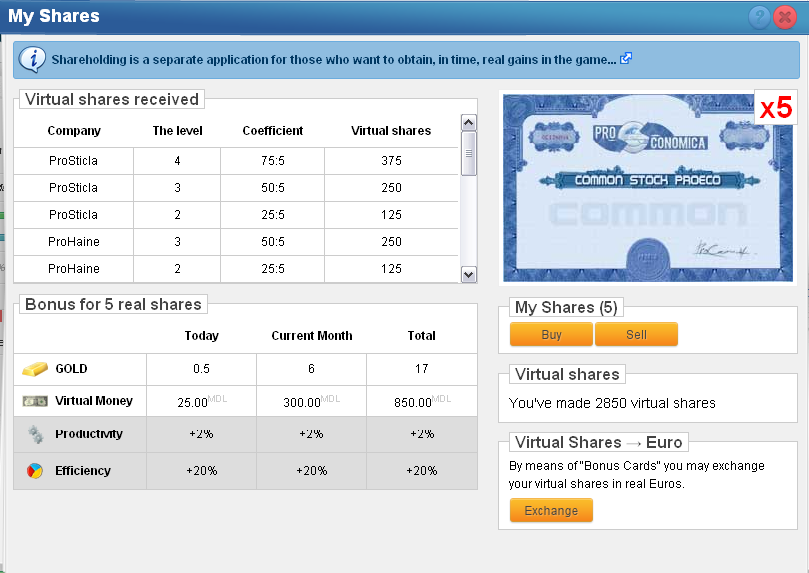Click the Productivity gears icon
The width and height of the screenshot is (809, 573).
(x=35, y=434)
